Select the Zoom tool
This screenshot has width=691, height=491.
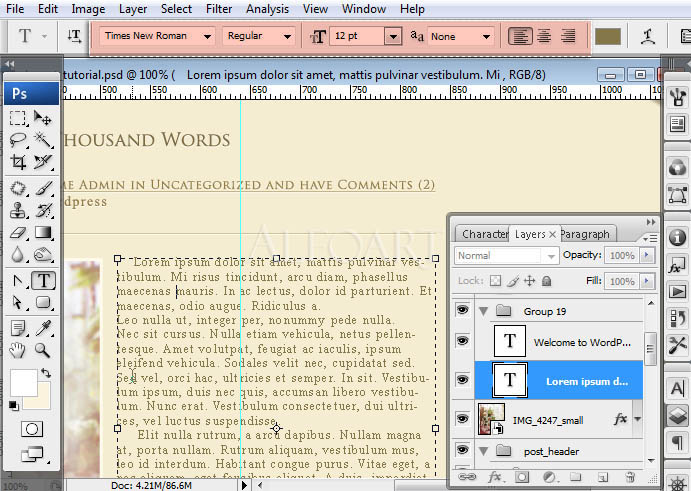[x=43, y=350]
